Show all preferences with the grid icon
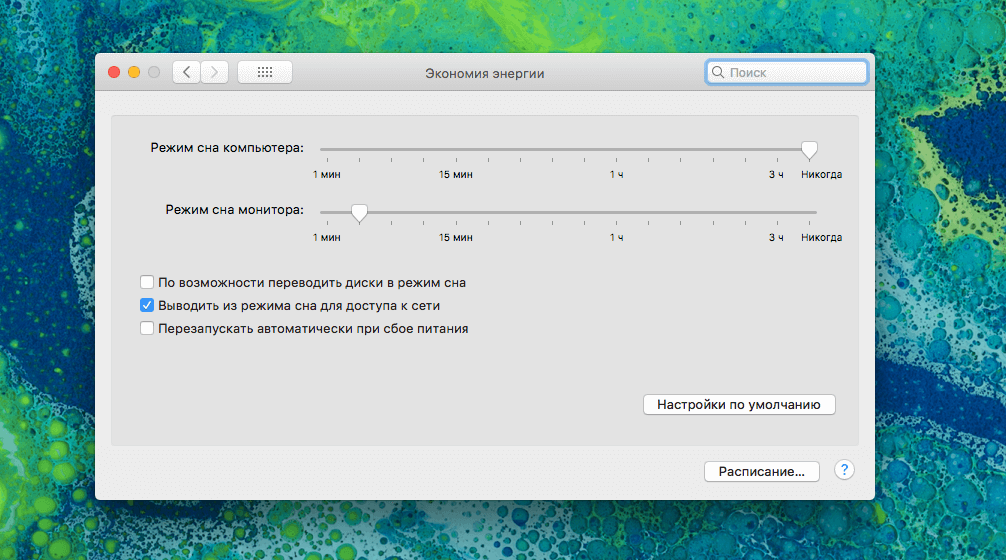The width and height of the screenshot is (1006, 560). click(265, 72)
